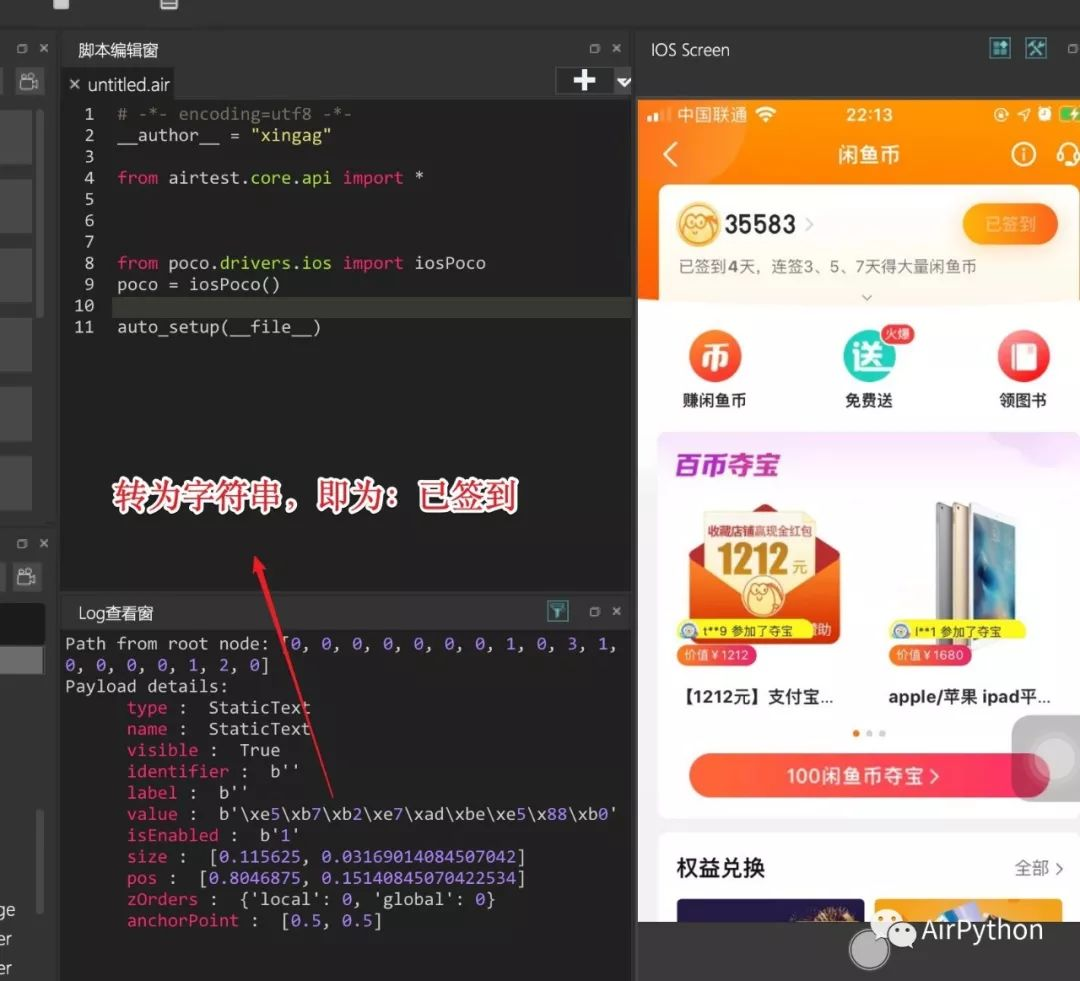This screenshot has height=981, width=1080.
Task: Close the upper left side panel
Action: pos(44,48)
